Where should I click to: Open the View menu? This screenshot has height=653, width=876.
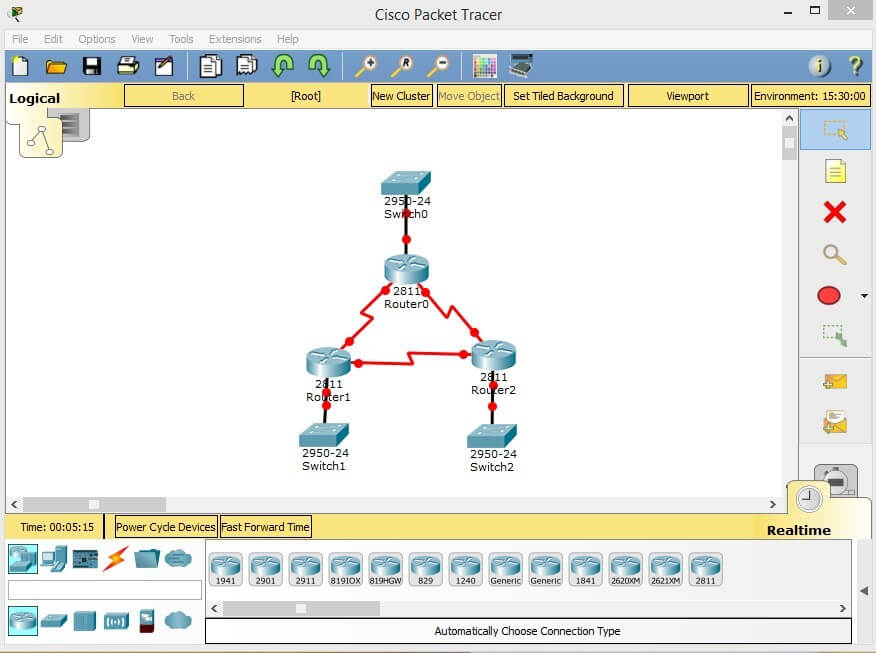coord(142,39)
